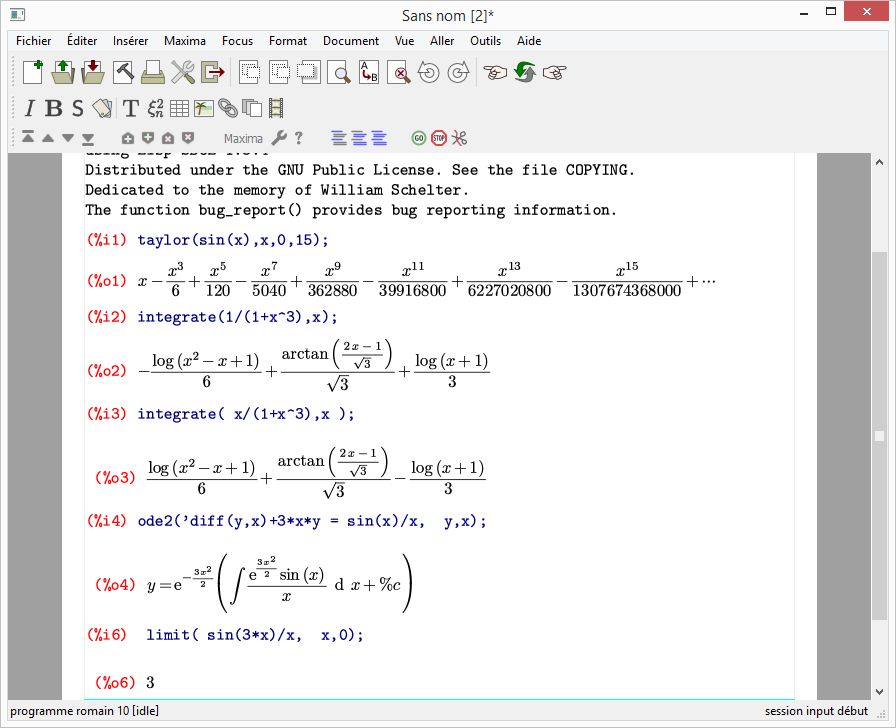Toggle bold formatting with the B icon
Image resolution: width=896 pixels, height=728 pixels.
[52, 107]
